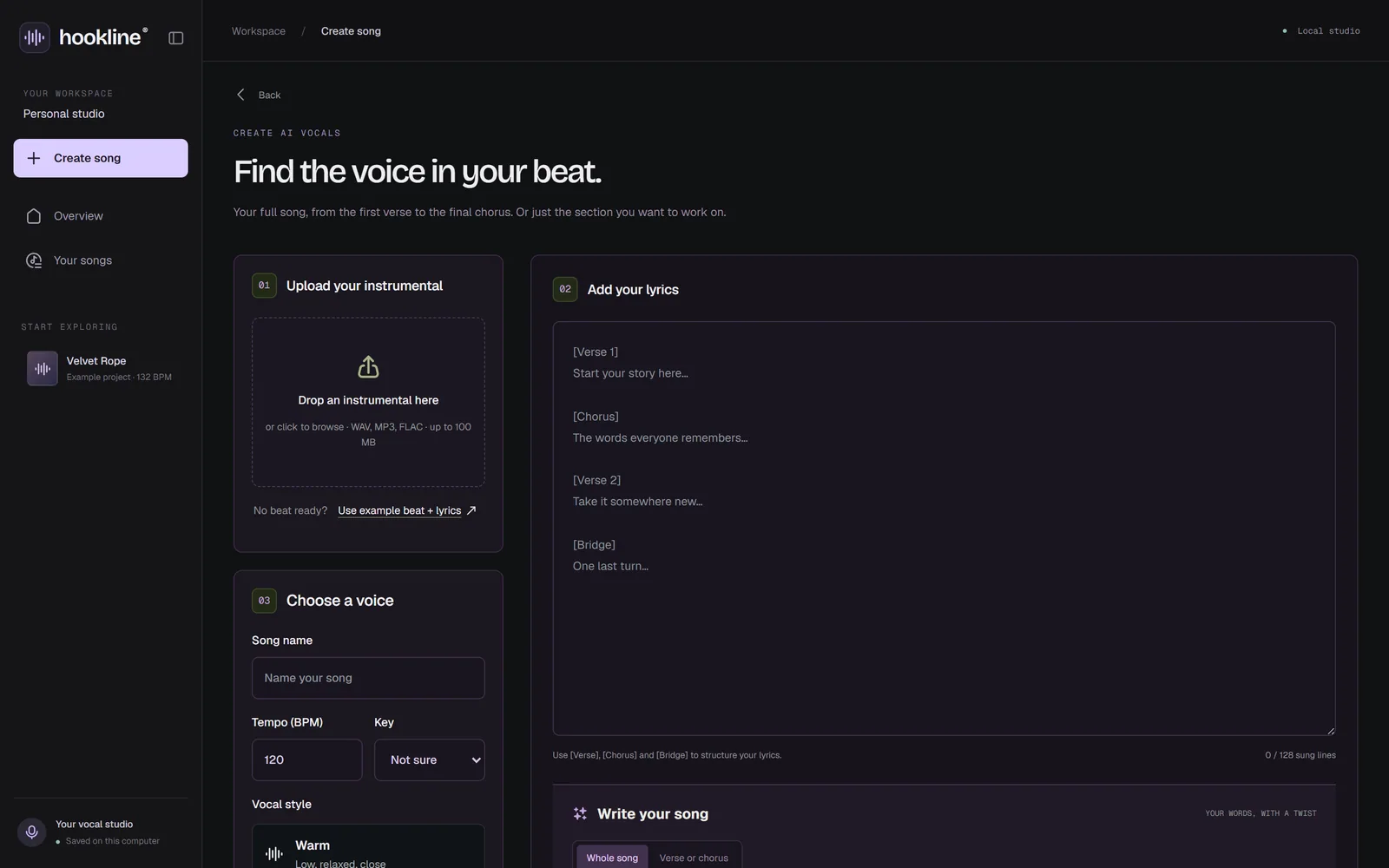The image size is (1389, 868).
Task: Select the Whole song option
Action: click(612, 858)
